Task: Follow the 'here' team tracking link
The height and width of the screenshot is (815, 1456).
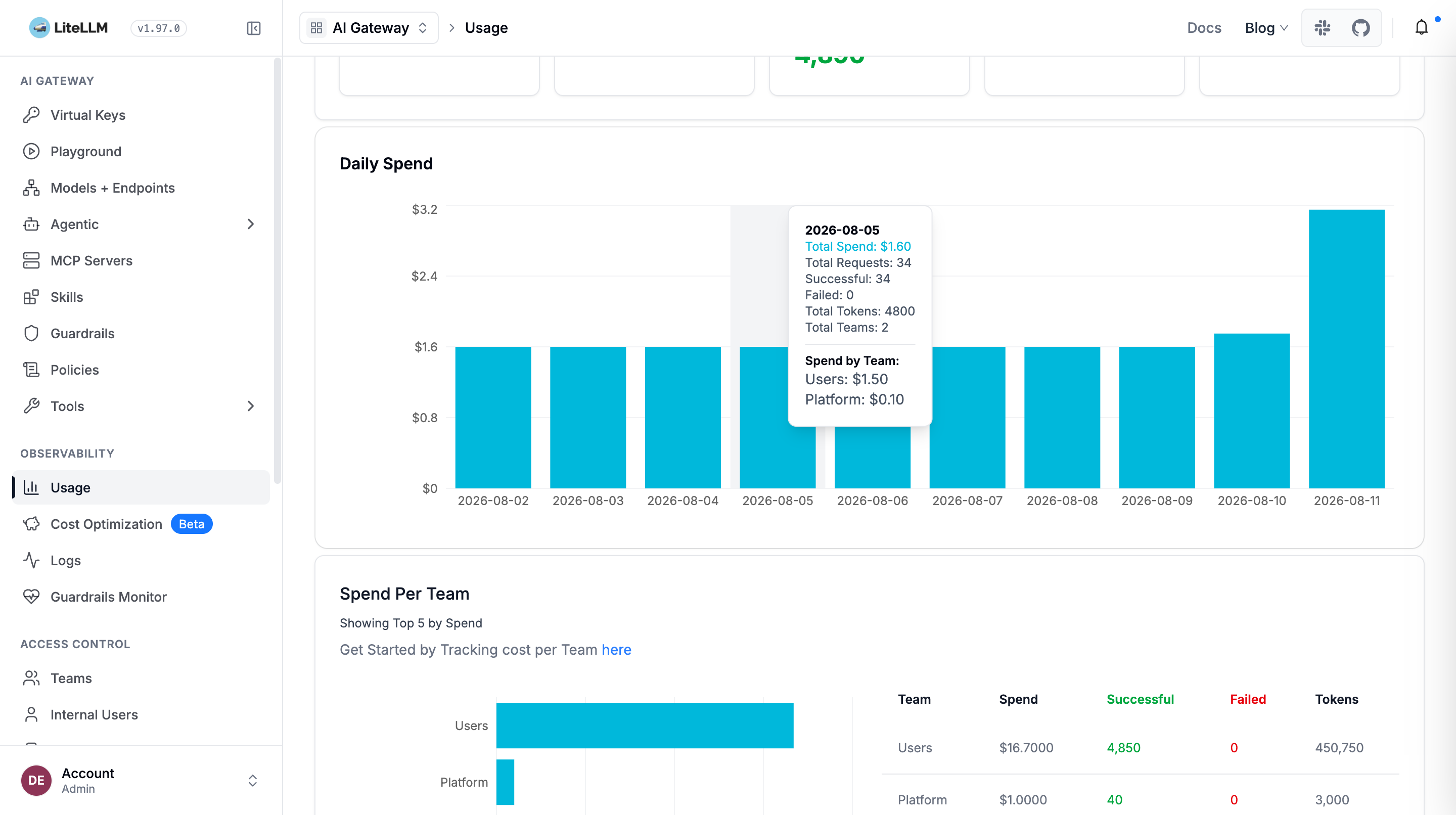Action: click(616, 650)
